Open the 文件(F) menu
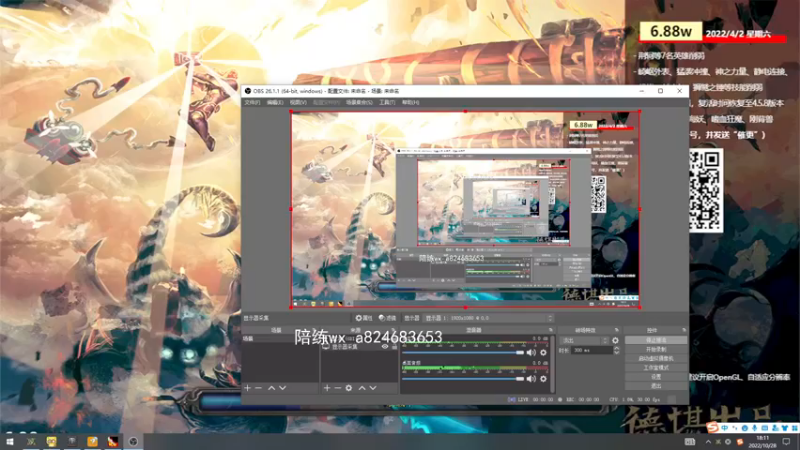 click(252, 103)
